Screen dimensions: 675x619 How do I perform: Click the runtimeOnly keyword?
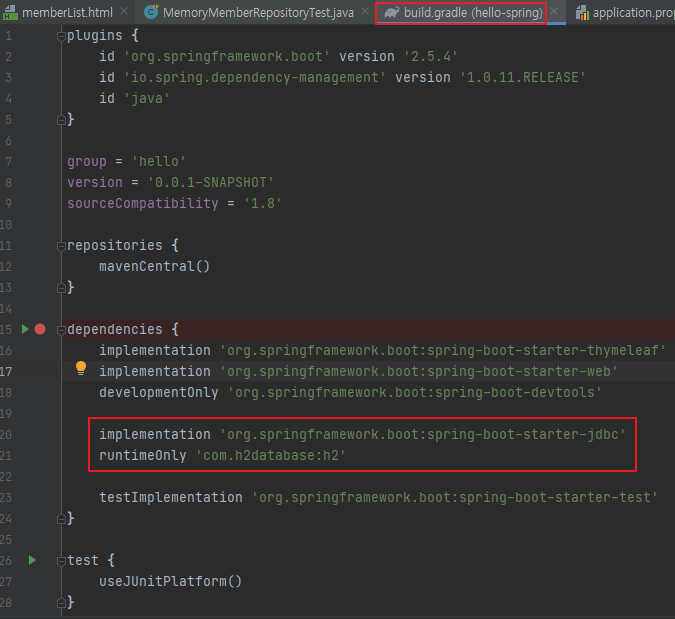[142, 455]
